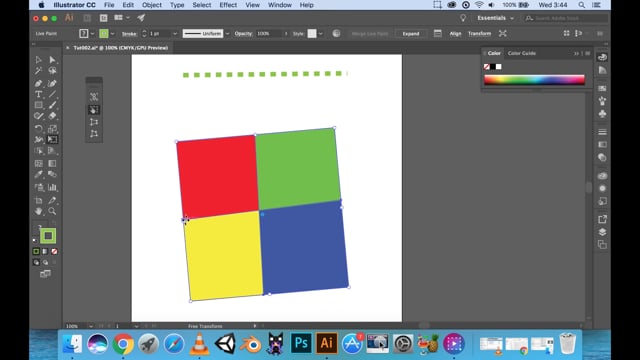Pick a color from spectrum bar
This screenshot has width=640, height=360.
(x=534, y=80)
